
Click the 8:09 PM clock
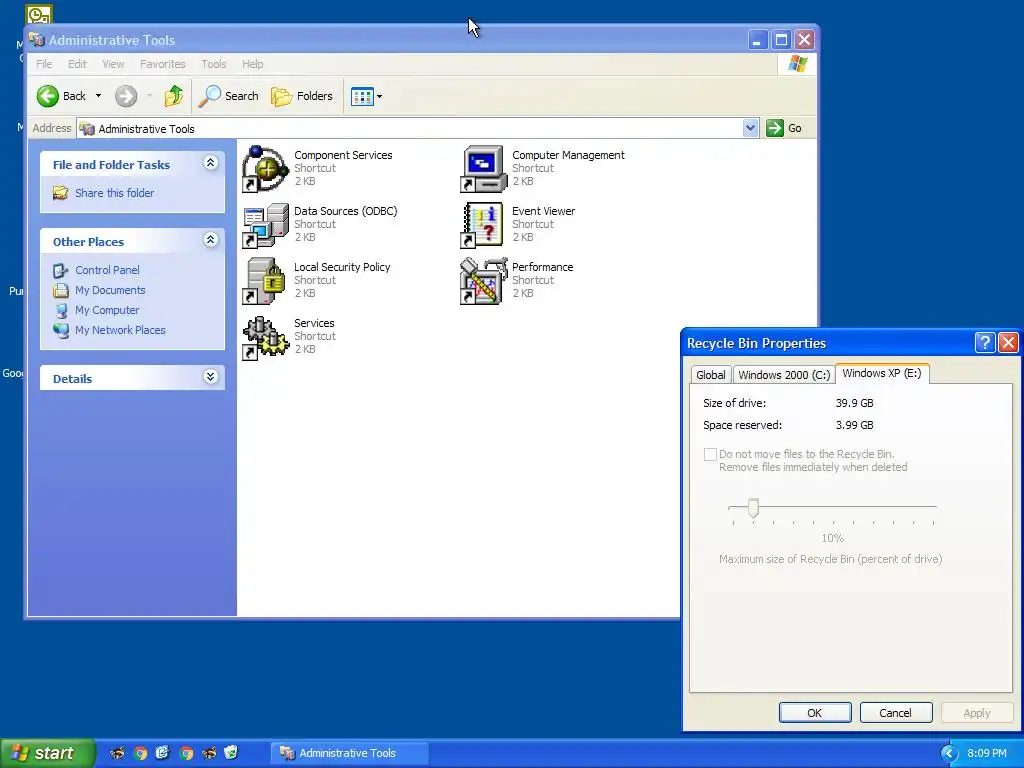tap(987, 753)
